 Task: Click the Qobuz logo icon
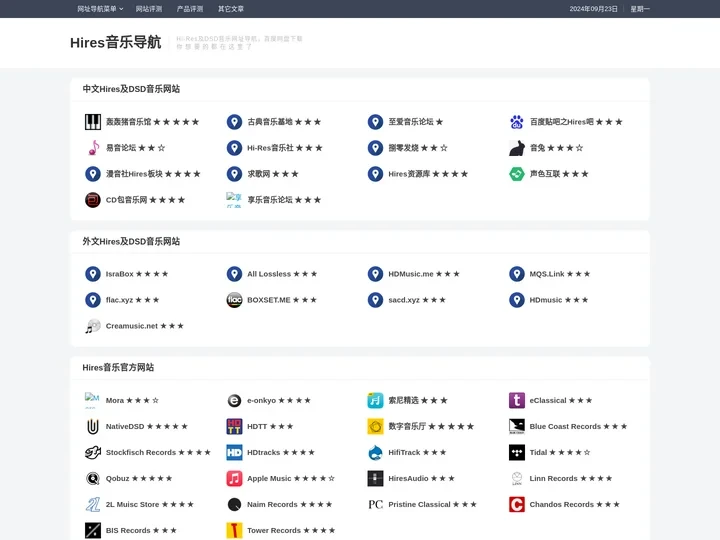point(93,478)
